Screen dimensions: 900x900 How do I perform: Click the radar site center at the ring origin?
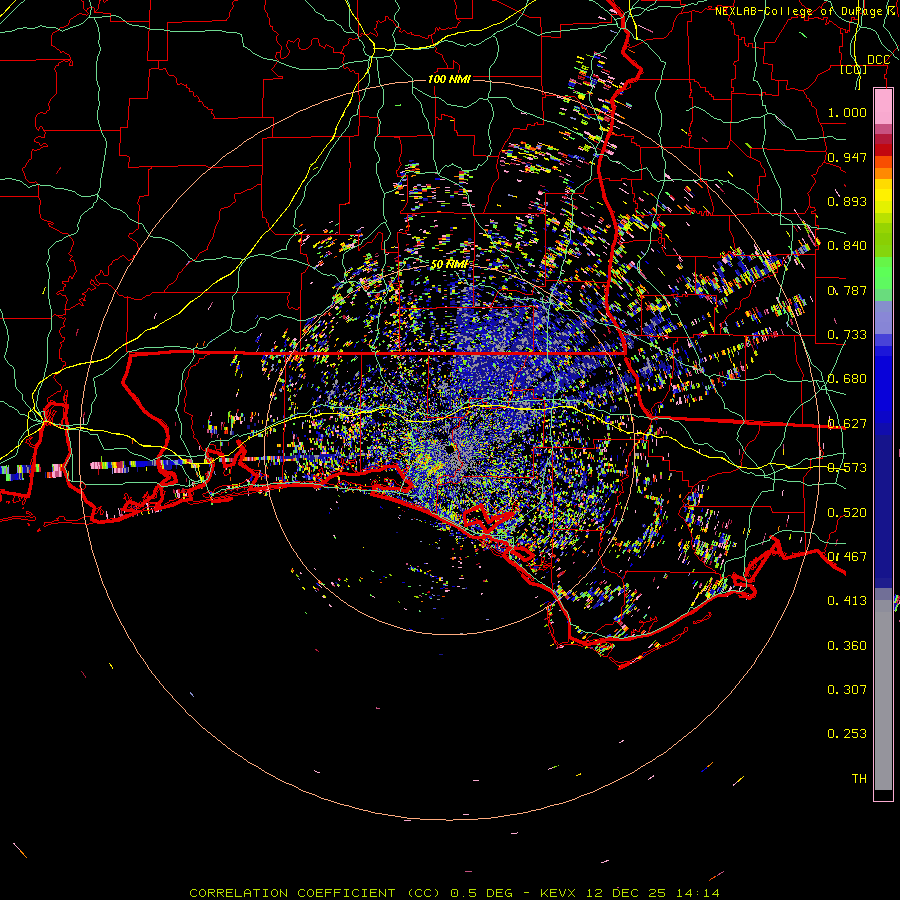coord(449,449)
